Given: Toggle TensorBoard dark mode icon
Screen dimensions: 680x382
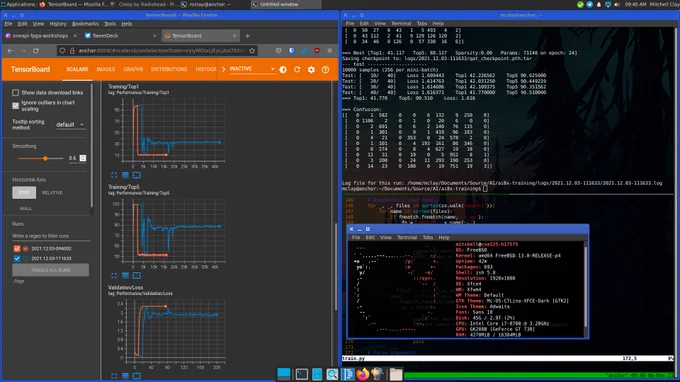Looking at the screenshot, I should (x=283, y=69).
